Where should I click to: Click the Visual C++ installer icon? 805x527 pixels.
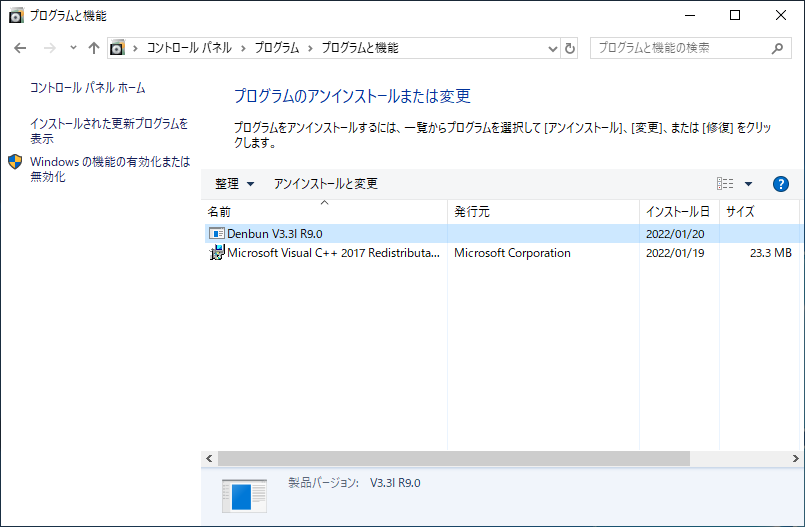click(x=217, y=252)
